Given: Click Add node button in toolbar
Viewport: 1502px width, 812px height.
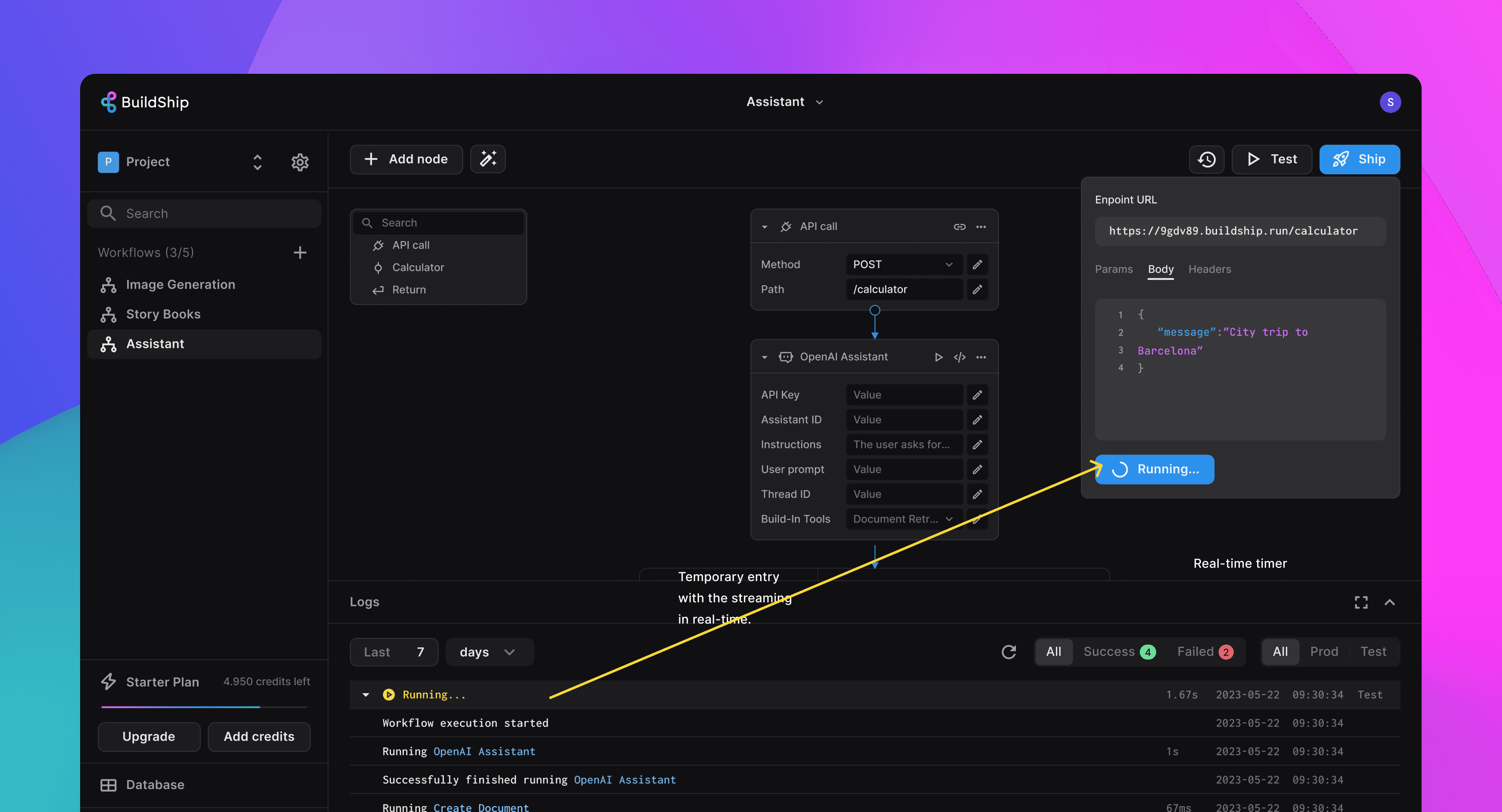Looking at the screenshot, I should point(406,159).
